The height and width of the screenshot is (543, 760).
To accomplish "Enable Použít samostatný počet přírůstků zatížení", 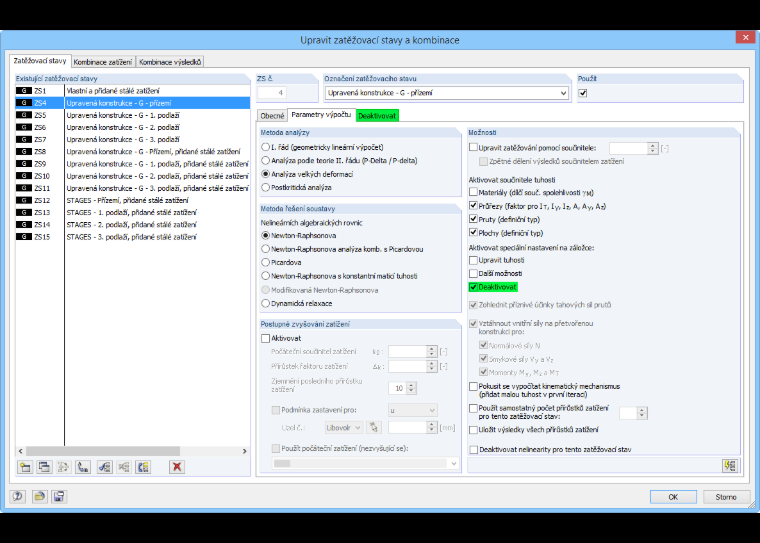I will click(474, 408).
